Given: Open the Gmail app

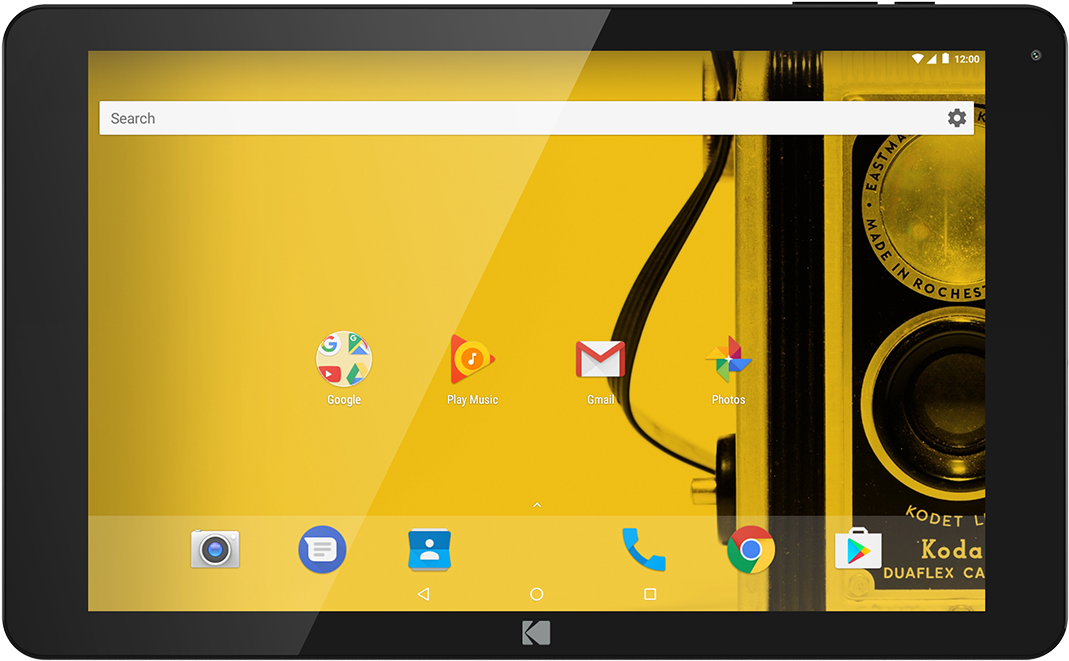Looking at the screenshot, I should tap(600, 360).
